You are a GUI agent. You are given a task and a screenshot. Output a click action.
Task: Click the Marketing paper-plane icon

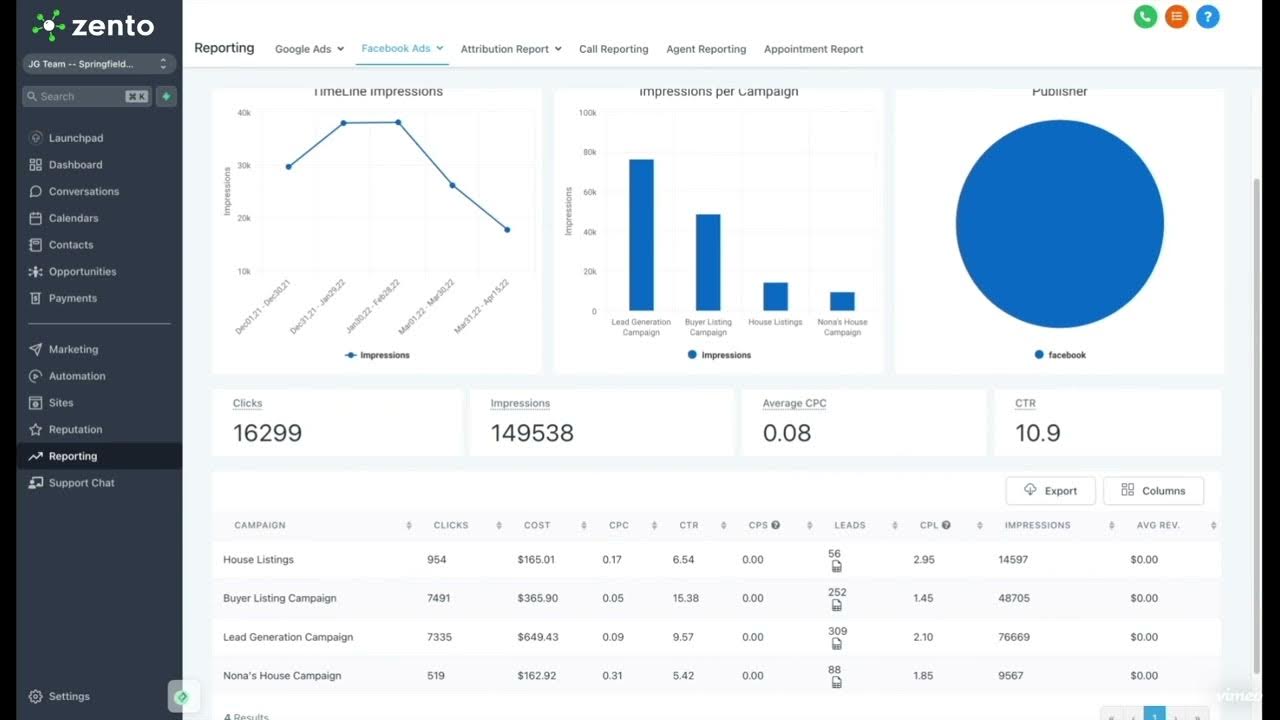pyautogui.click(x=36, y=350)
